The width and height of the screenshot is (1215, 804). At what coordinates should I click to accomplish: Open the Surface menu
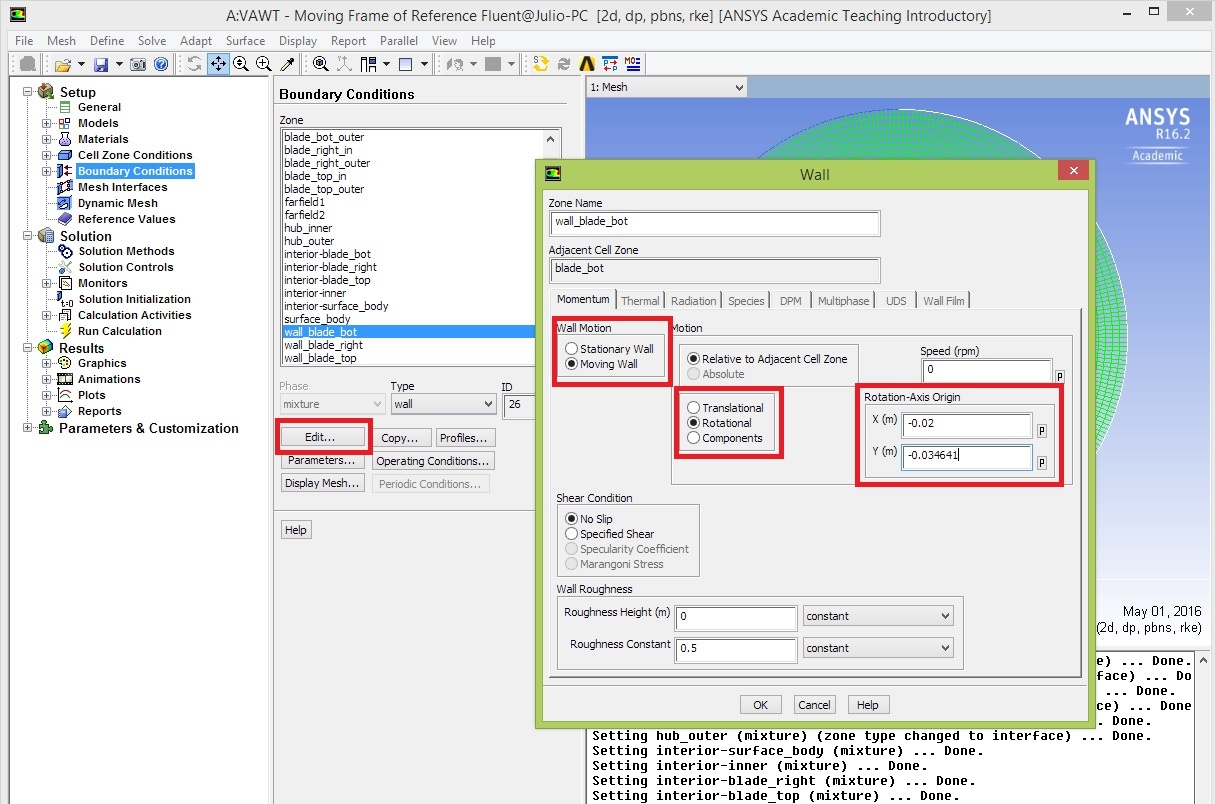click(x=245, y=41)
